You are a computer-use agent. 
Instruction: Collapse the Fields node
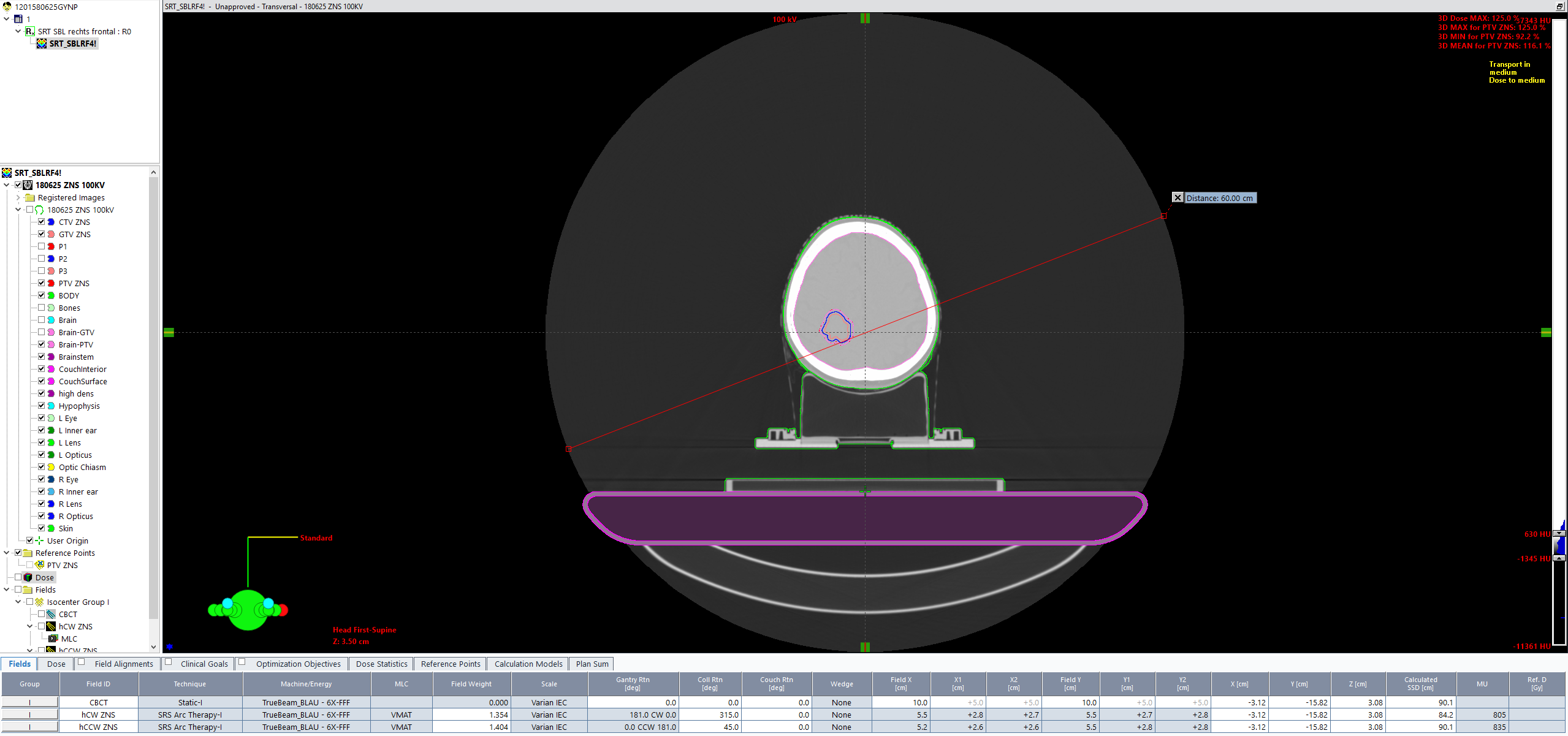tap(6, 590)
